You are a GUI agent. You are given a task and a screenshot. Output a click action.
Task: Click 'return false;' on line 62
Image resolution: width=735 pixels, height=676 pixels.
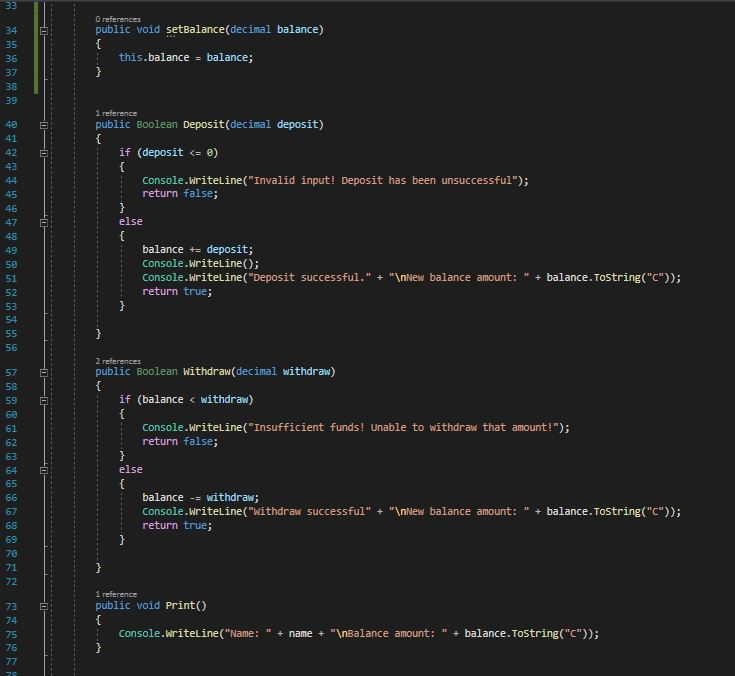(x=180, y=442)
